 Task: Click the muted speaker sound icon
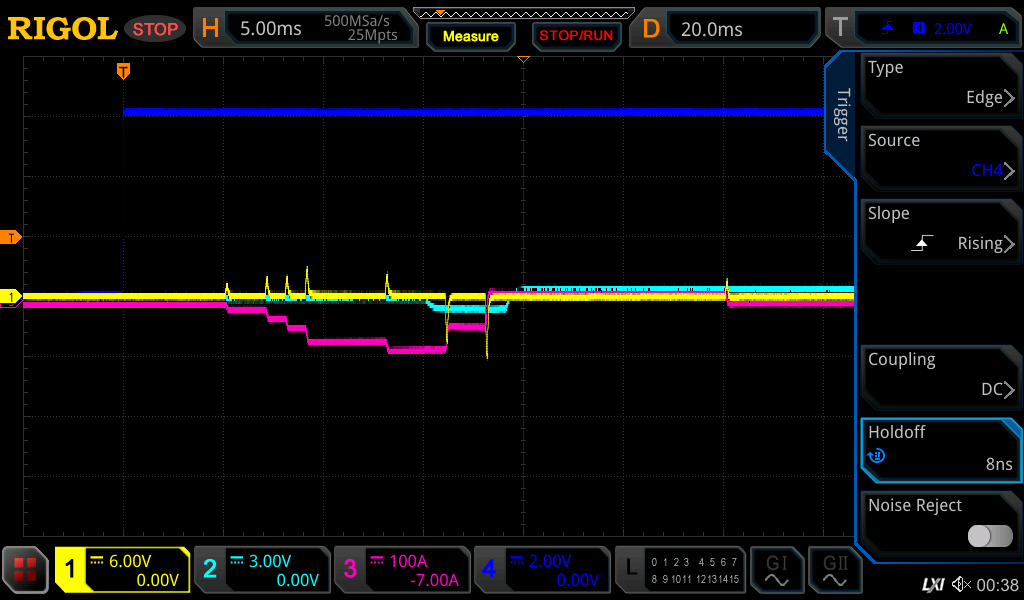(961, 583)
